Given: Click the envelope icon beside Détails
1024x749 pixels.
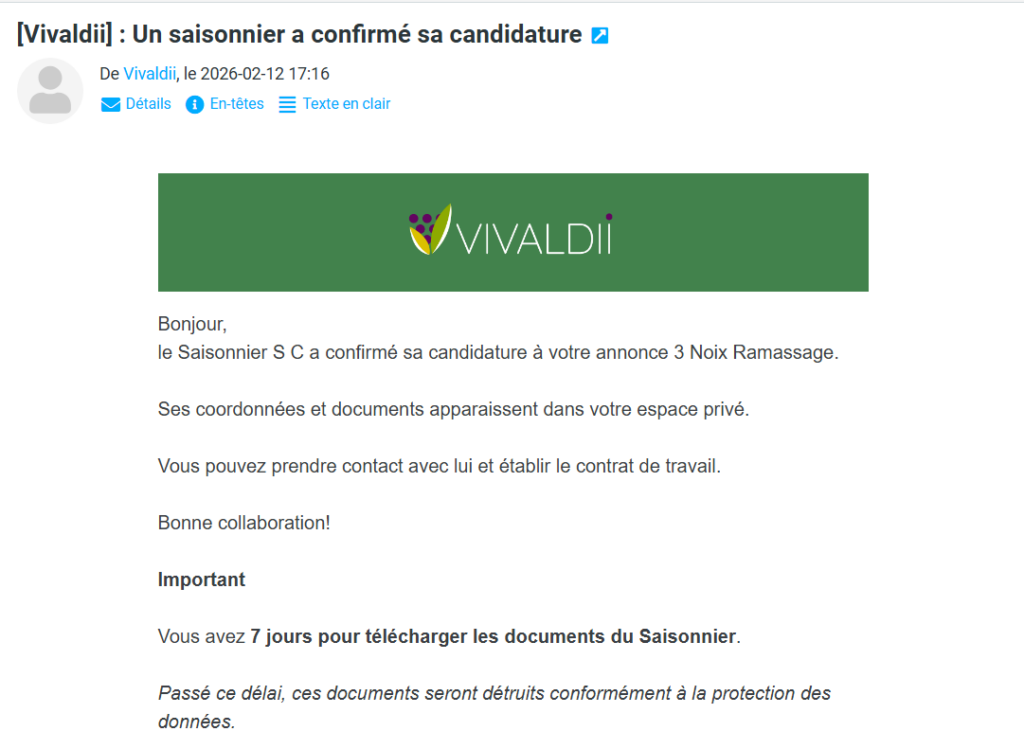Looking at the screenshot, I should point(111,104).
